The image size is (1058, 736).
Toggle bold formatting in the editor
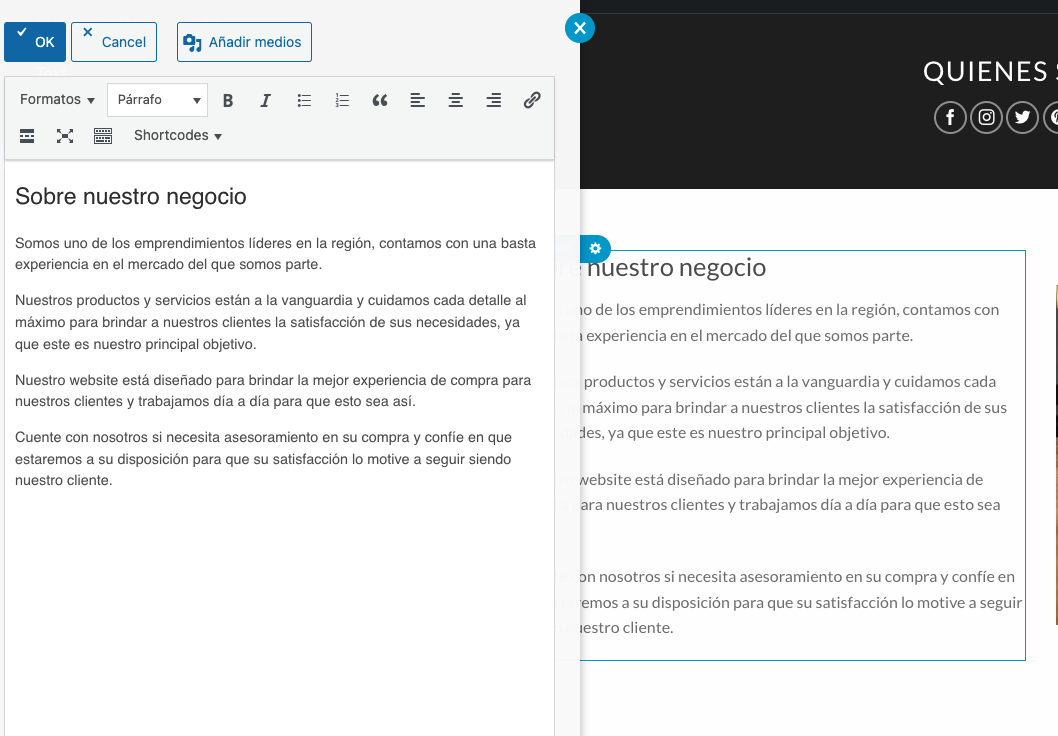click(228, 100)
